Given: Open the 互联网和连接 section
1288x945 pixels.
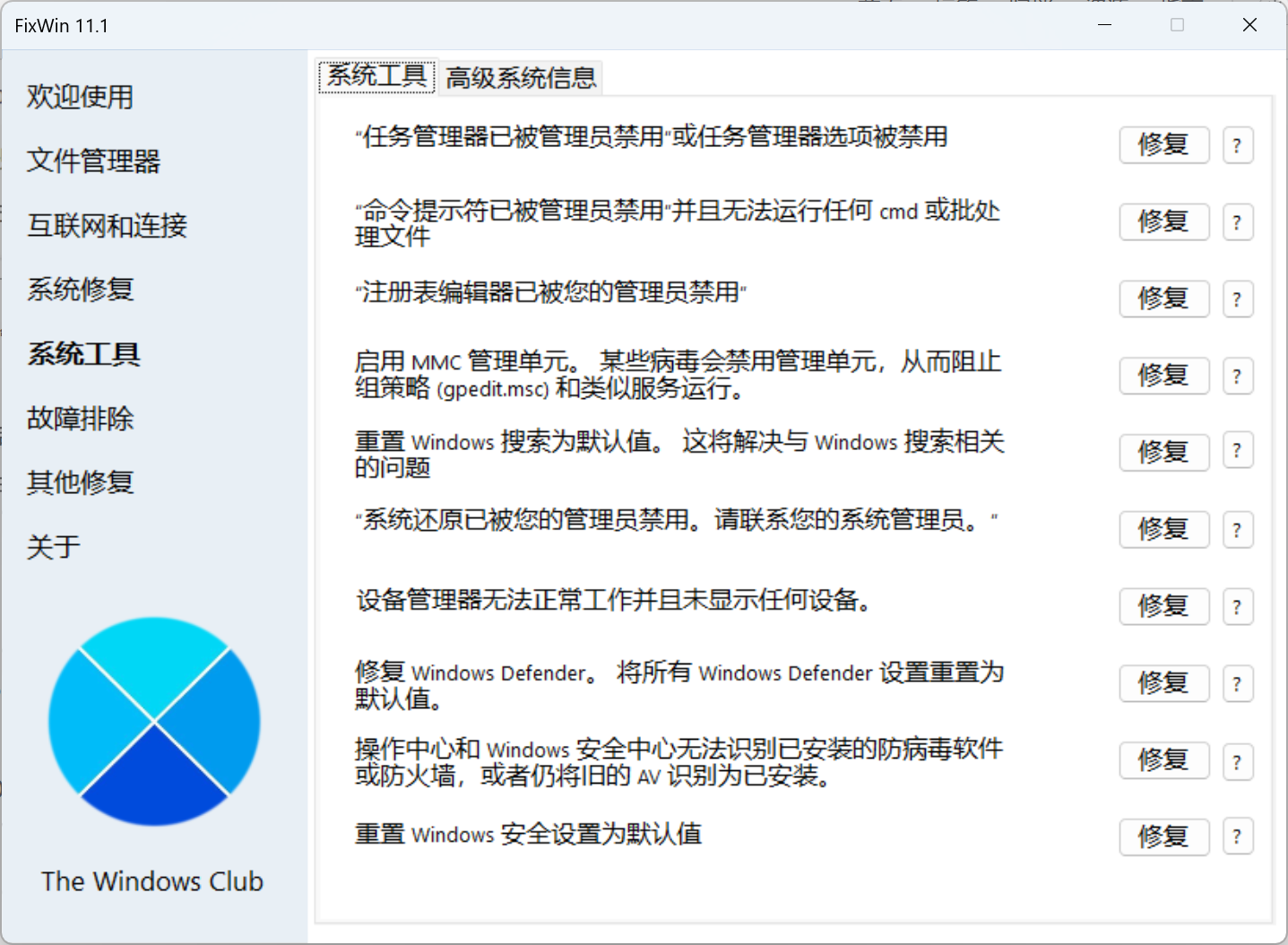Looking at the screenshot, I should point(106,226).
